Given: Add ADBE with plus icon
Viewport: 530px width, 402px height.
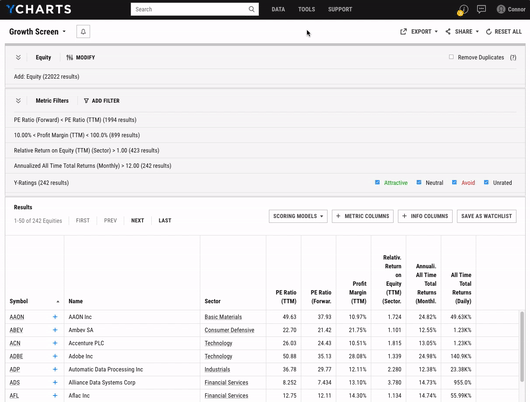Looking at the screenshot, I should point(55,356).
